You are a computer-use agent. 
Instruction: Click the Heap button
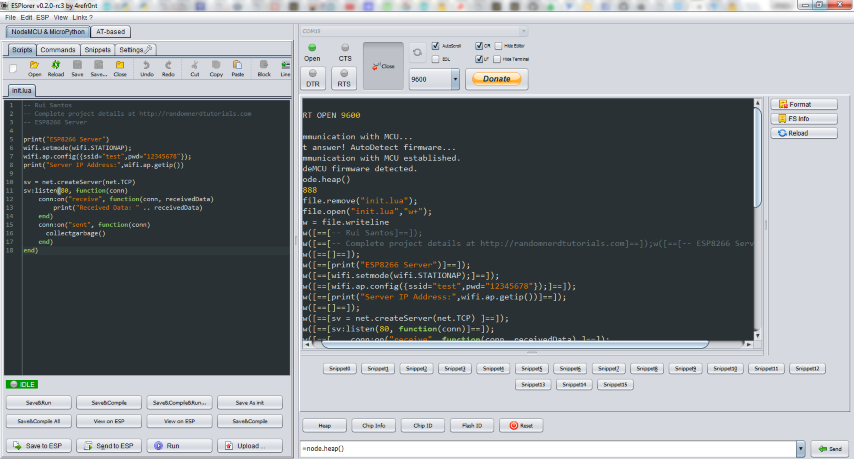click(325, 425)
